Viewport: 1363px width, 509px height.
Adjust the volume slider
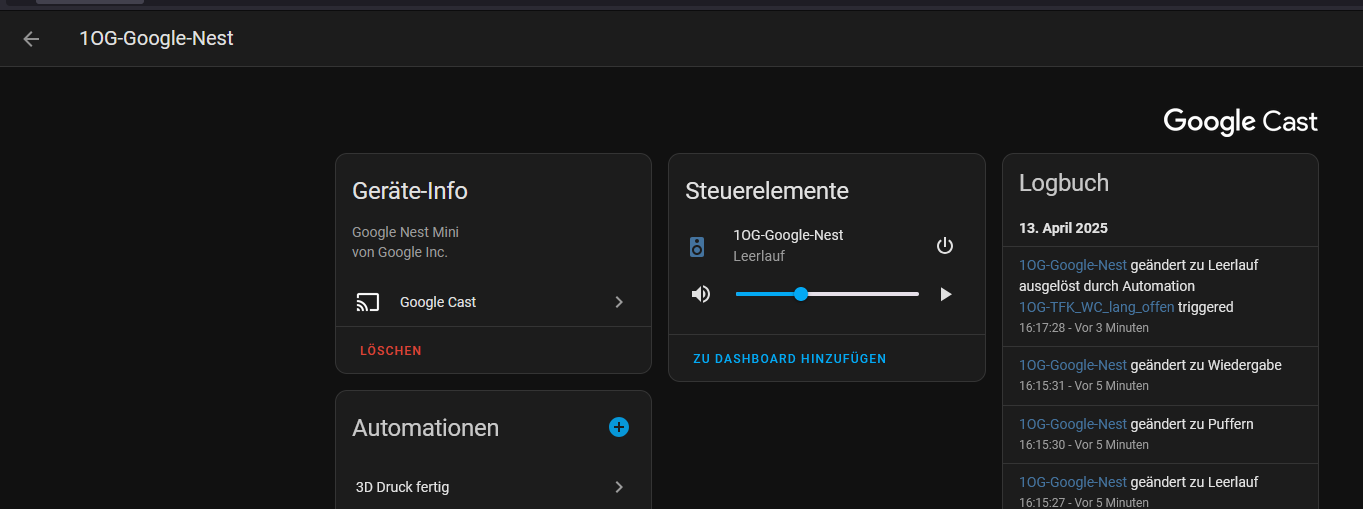tap(827, 294)
